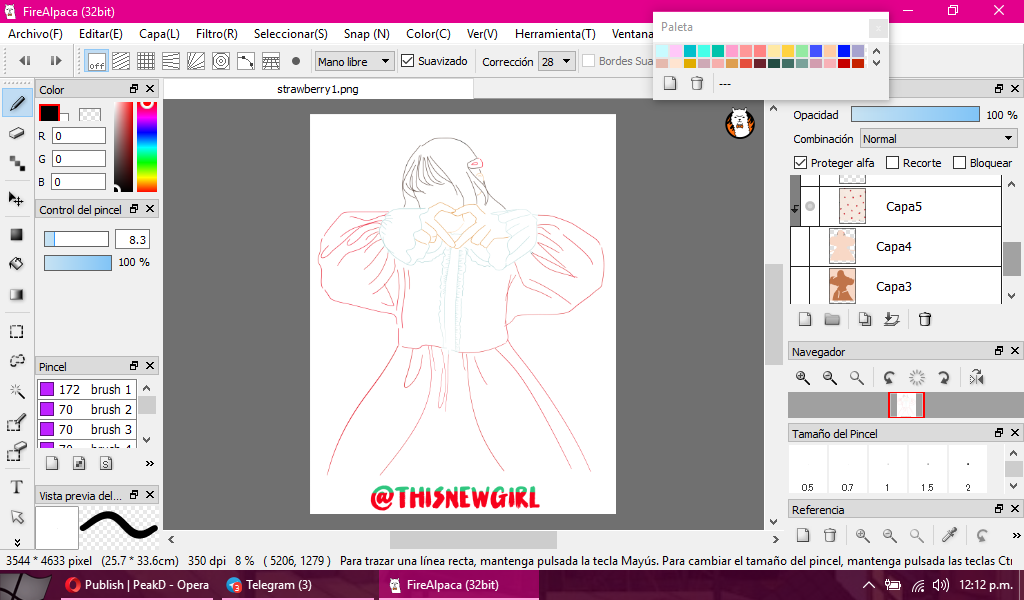The width and height of the screenshot is (1024, 600).
Task: Select the Text tool
Action: 17,487
